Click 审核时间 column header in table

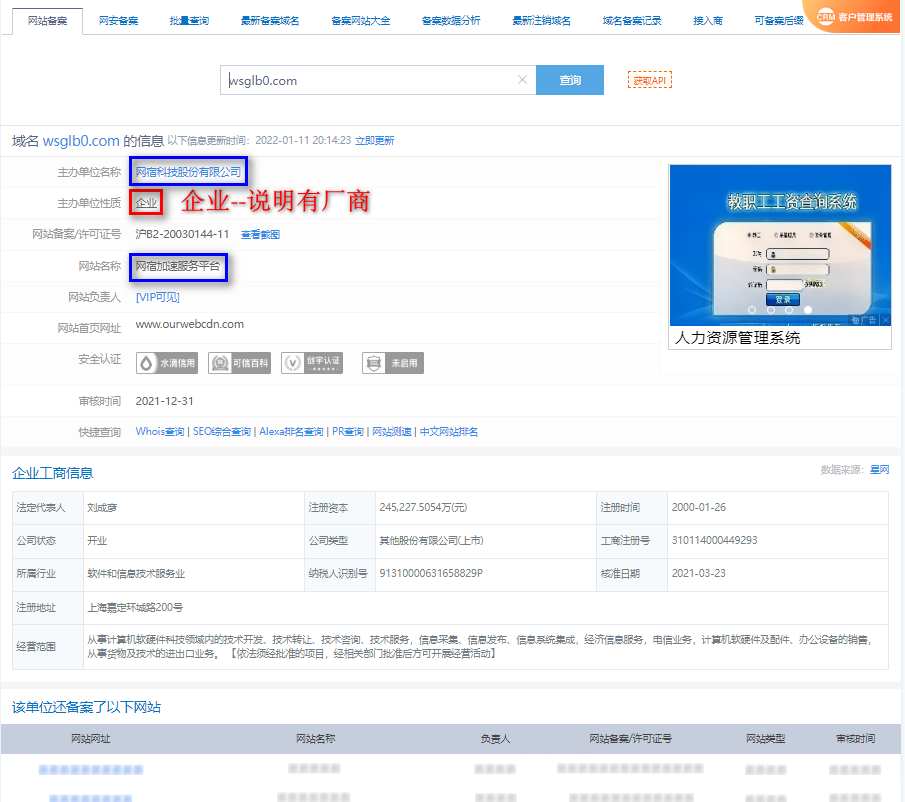point(855,739)
